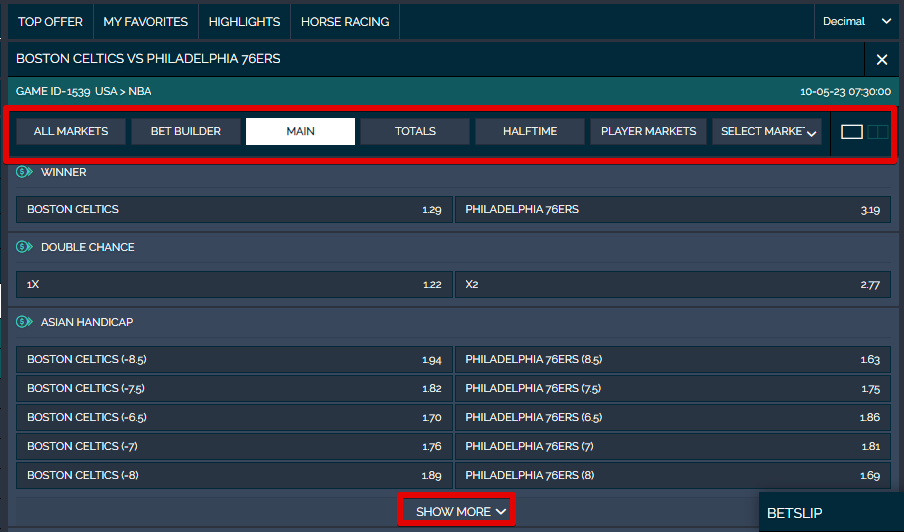Select Philadelphia 76ers (6.5) handicap
The width and height of the screenshot is (904, 532).
673,417
